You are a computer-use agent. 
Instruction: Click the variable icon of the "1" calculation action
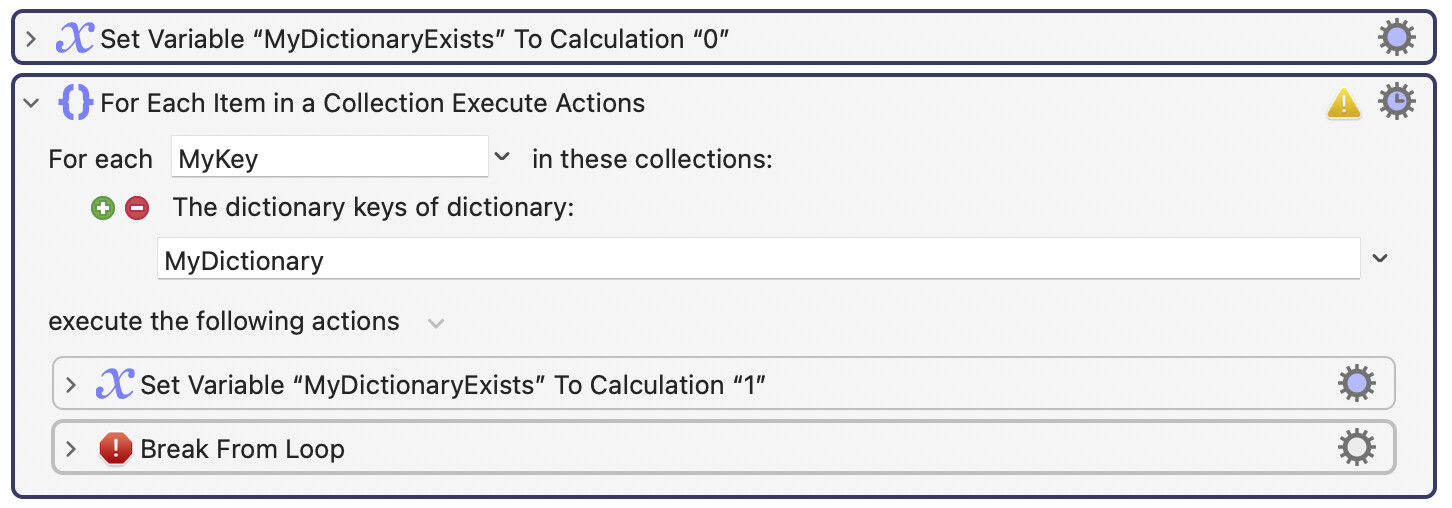click(115, 385)
